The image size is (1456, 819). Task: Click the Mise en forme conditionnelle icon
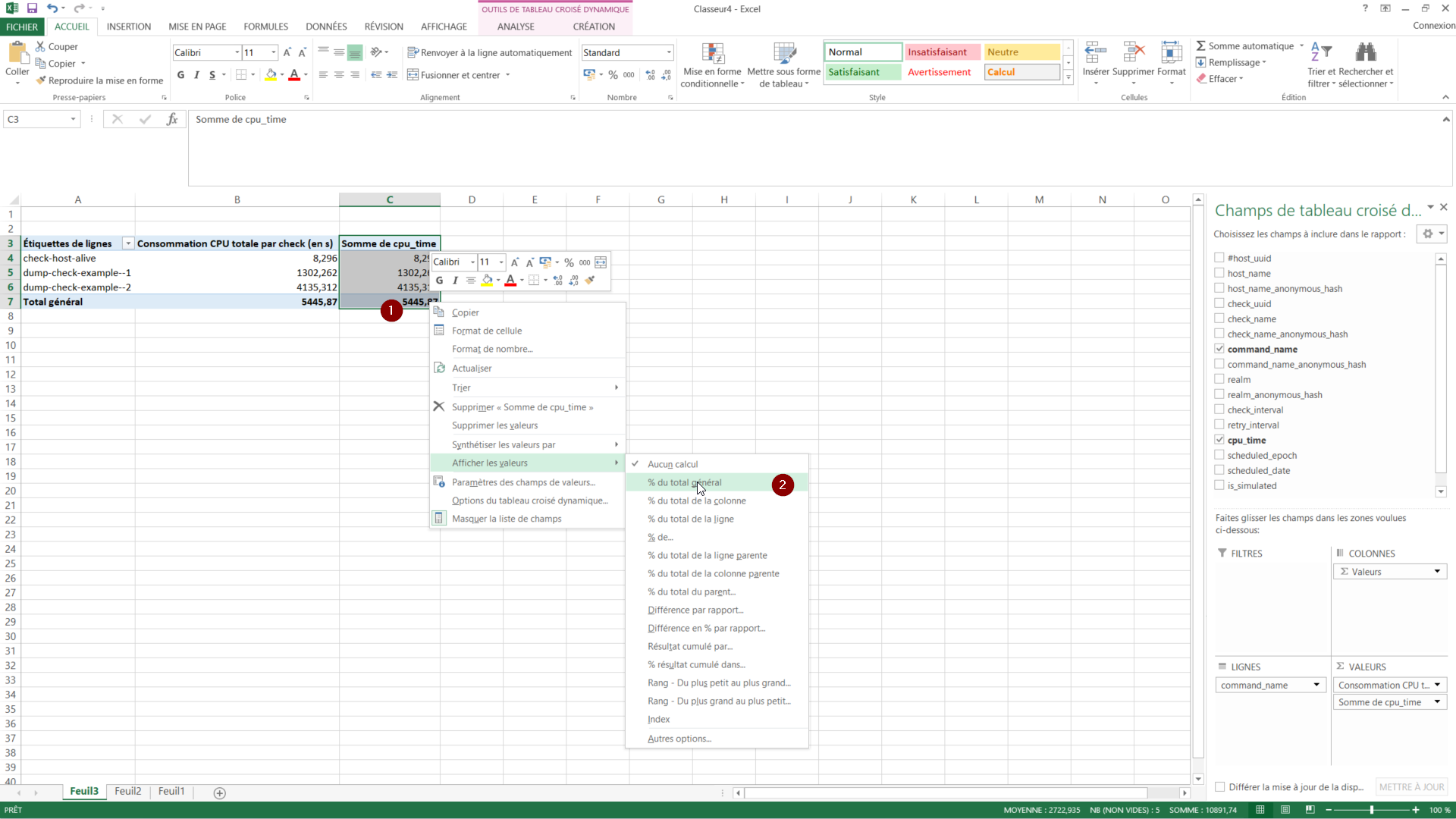(712, 53)
